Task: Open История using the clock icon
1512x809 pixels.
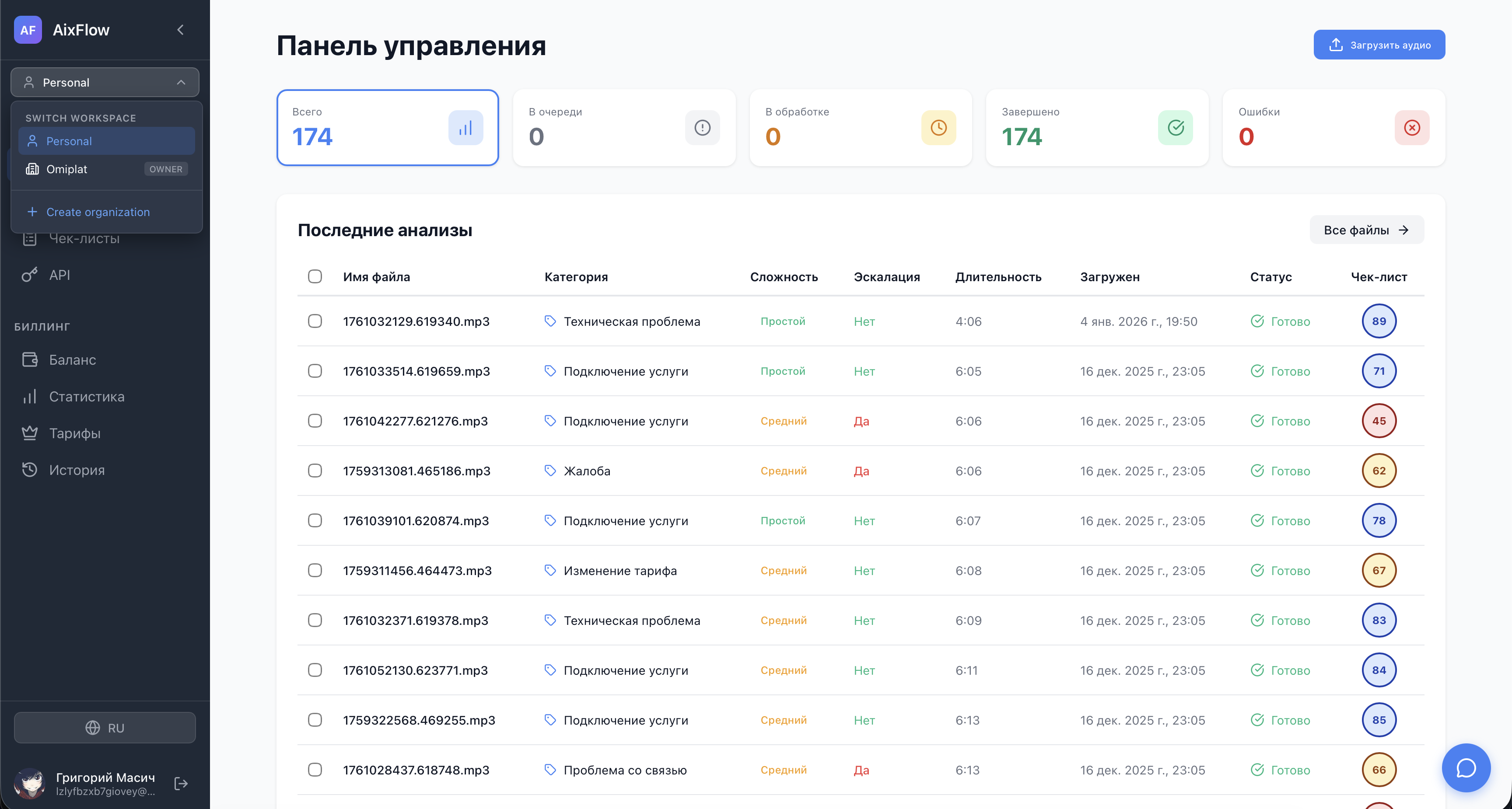Action: [30, 470]
